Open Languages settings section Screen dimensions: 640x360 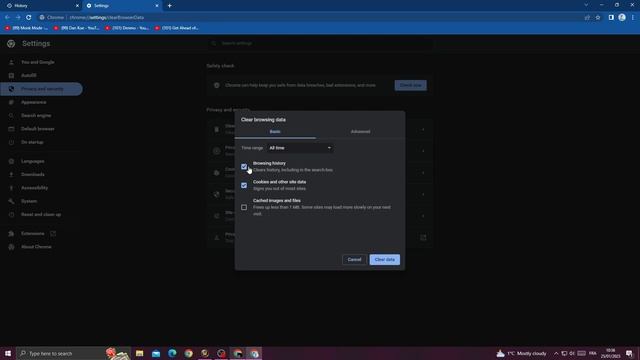coord(33,161)
